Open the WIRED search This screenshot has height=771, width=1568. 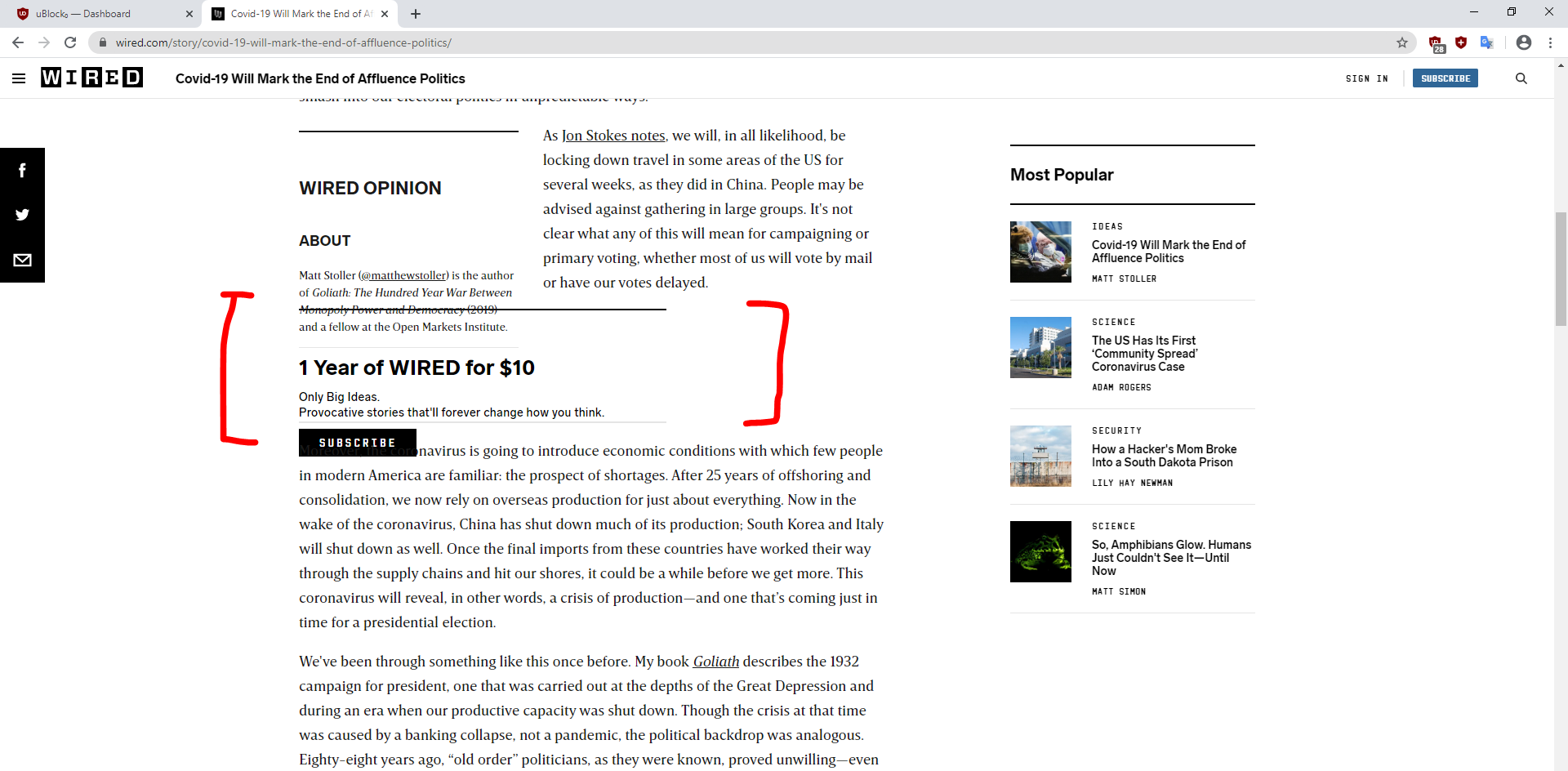coord(1521,78)
